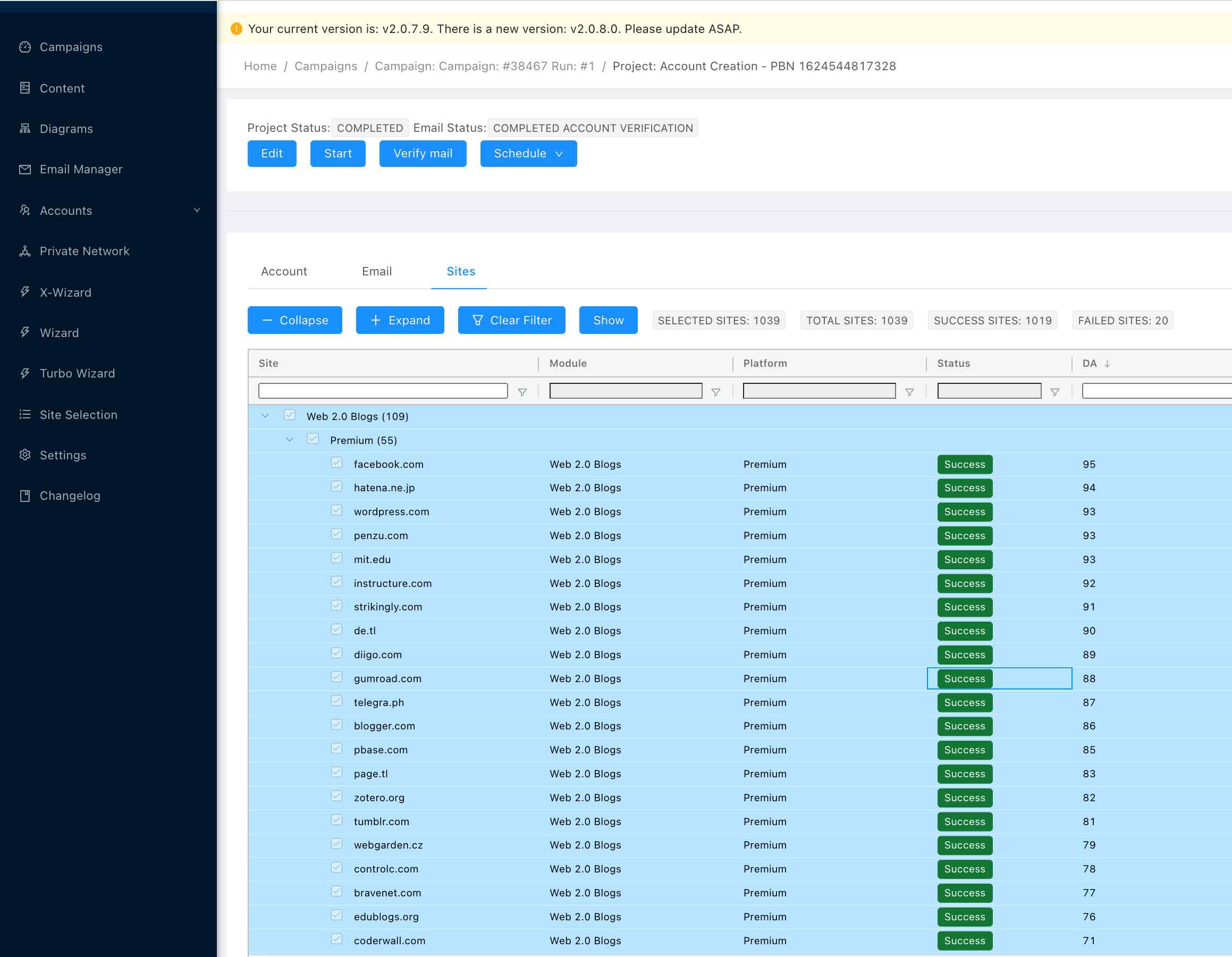Switch to the Email tab
The height and width of the screenshot is (957, 1232).
click(376, 271)
